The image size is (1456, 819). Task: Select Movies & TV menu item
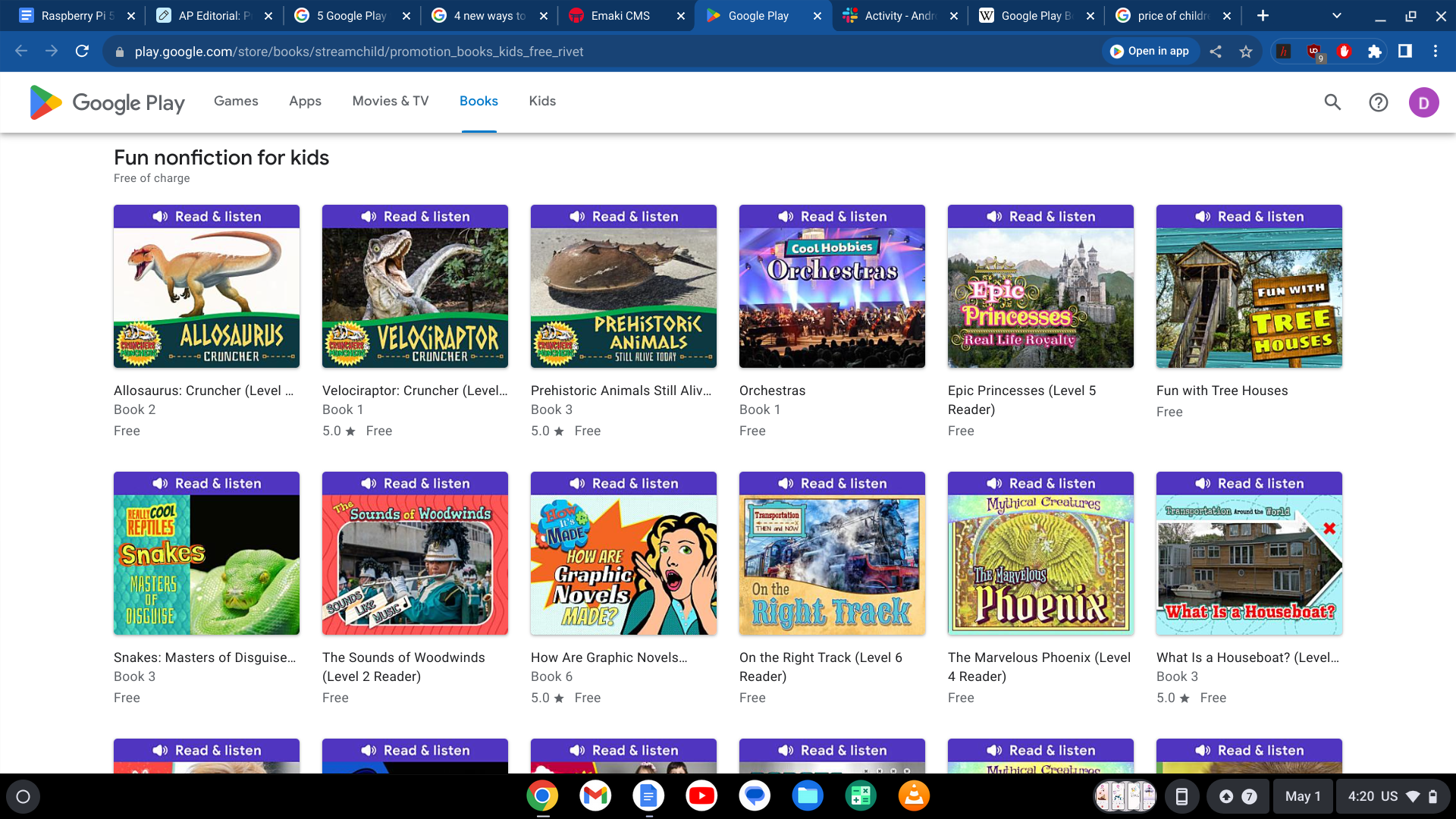click(x=390, y=101)
